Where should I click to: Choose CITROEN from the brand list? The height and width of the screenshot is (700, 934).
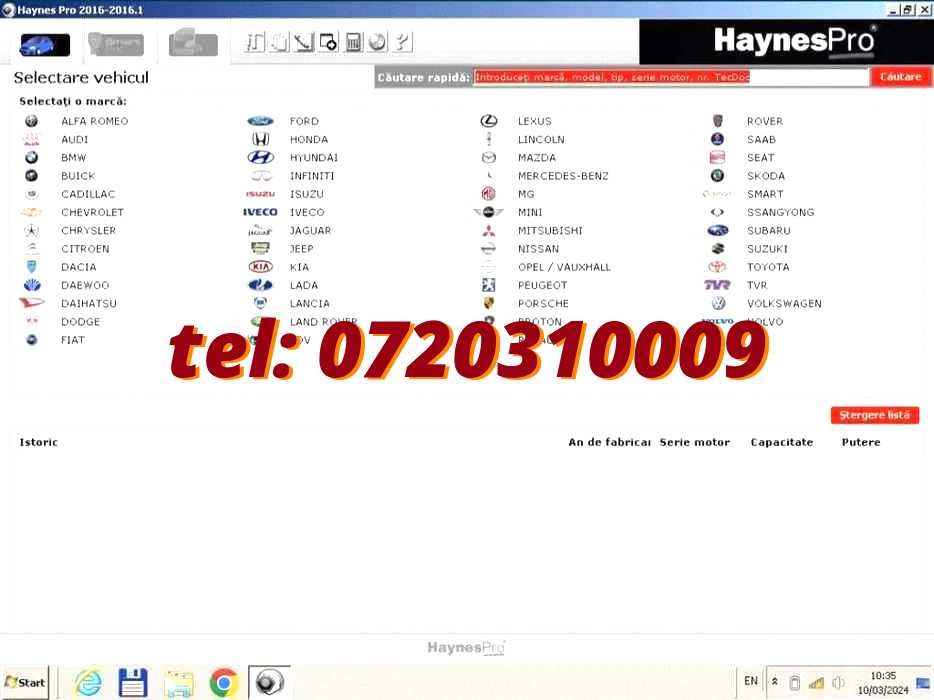coord(85,249)
